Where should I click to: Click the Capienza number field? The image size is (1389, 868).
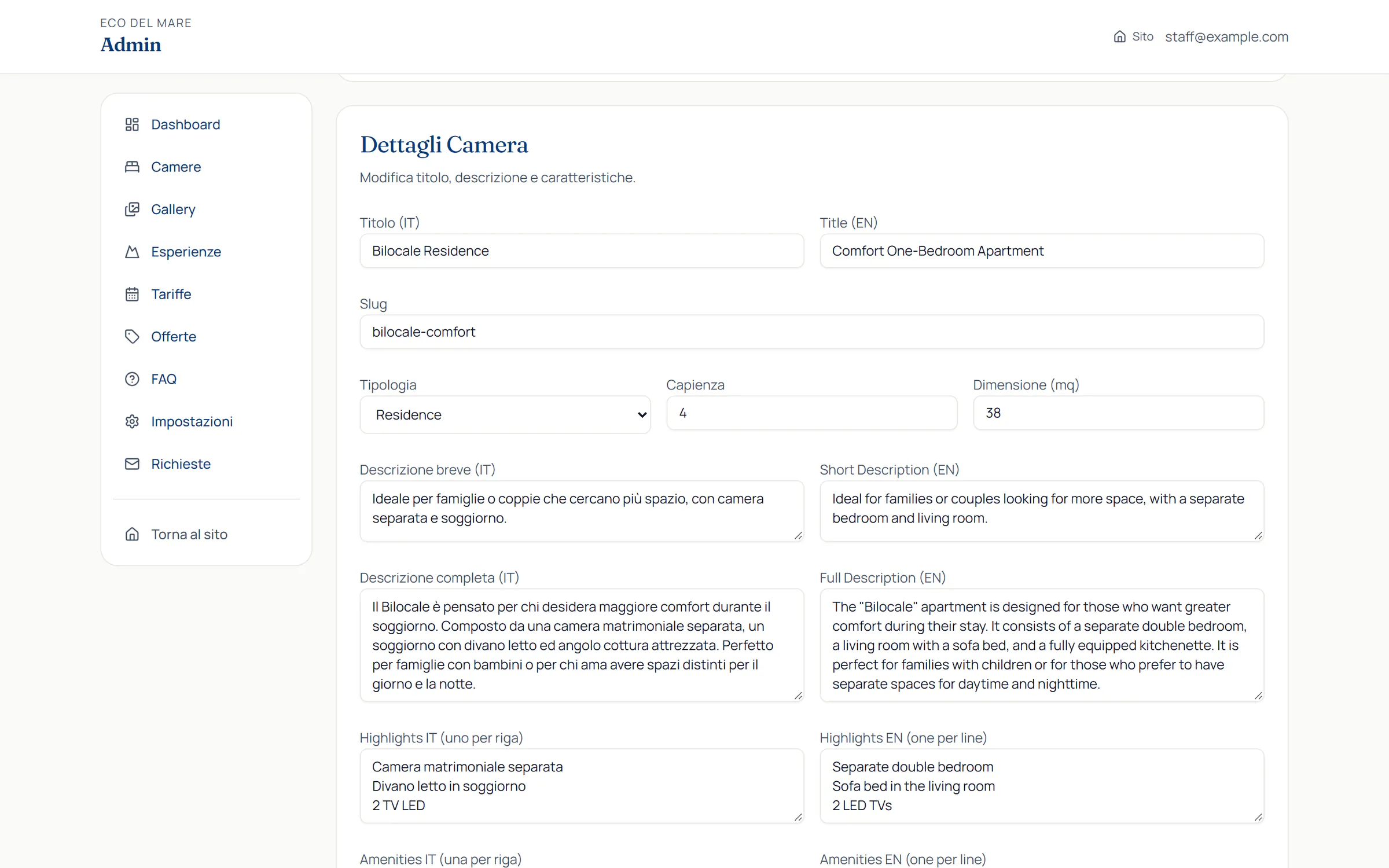[x=811, y=413]
